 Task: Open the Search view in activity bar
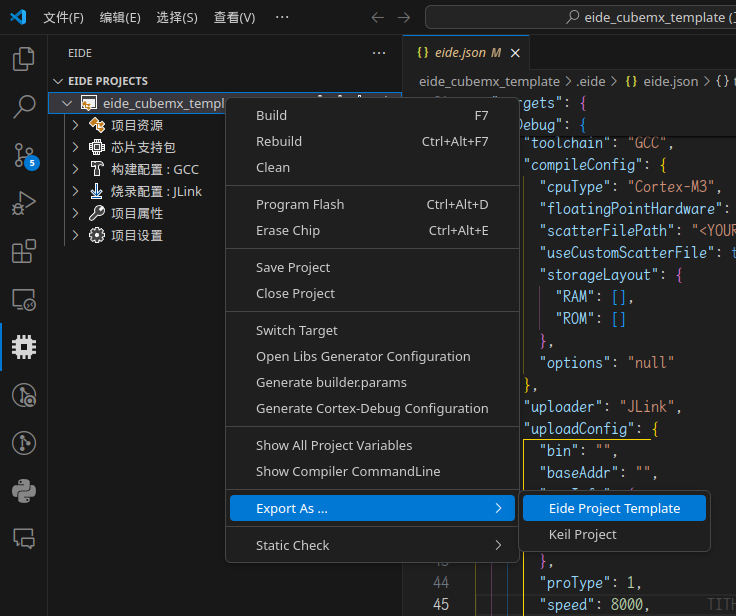point(23,107)
